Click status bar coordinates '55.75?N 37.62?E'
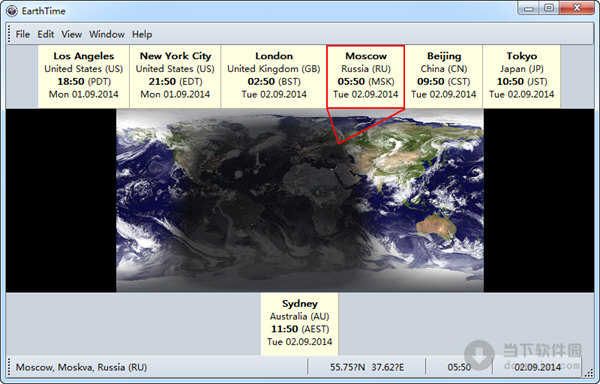This screenshot has width=600, height=384. click(x=367, y=367)
